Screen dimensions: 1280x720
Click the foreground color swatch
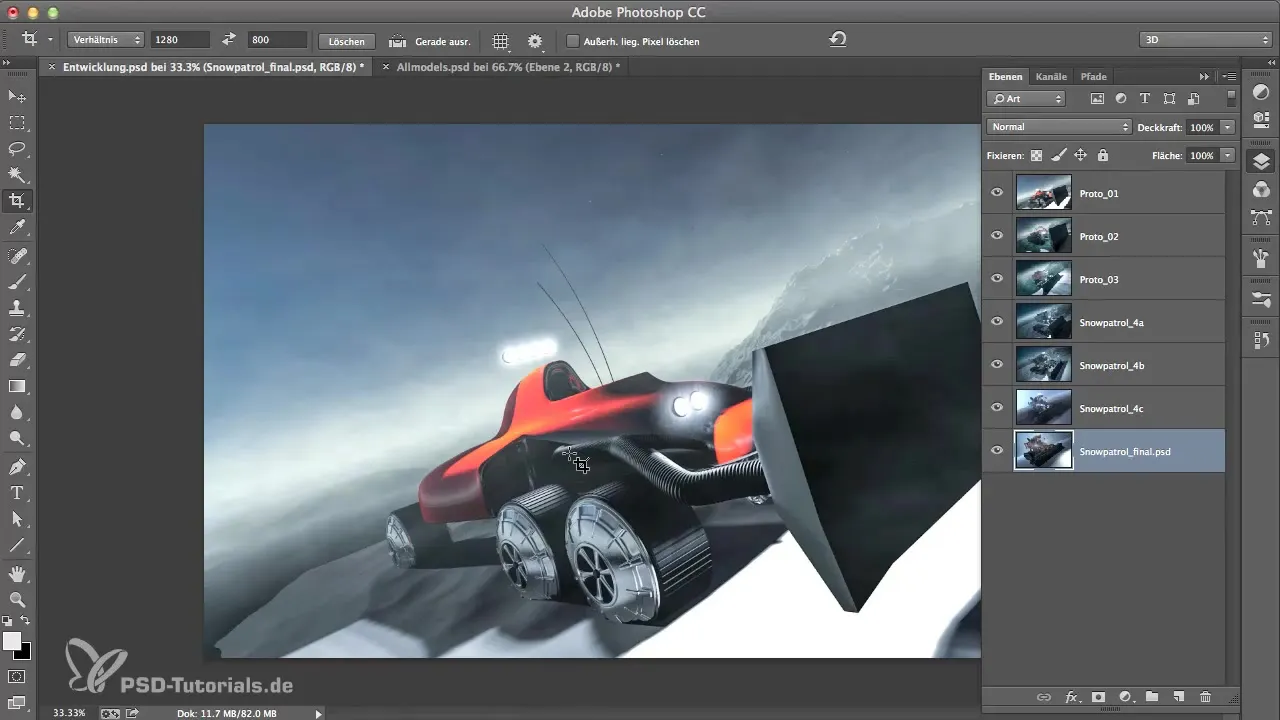(x=12, y=641)
